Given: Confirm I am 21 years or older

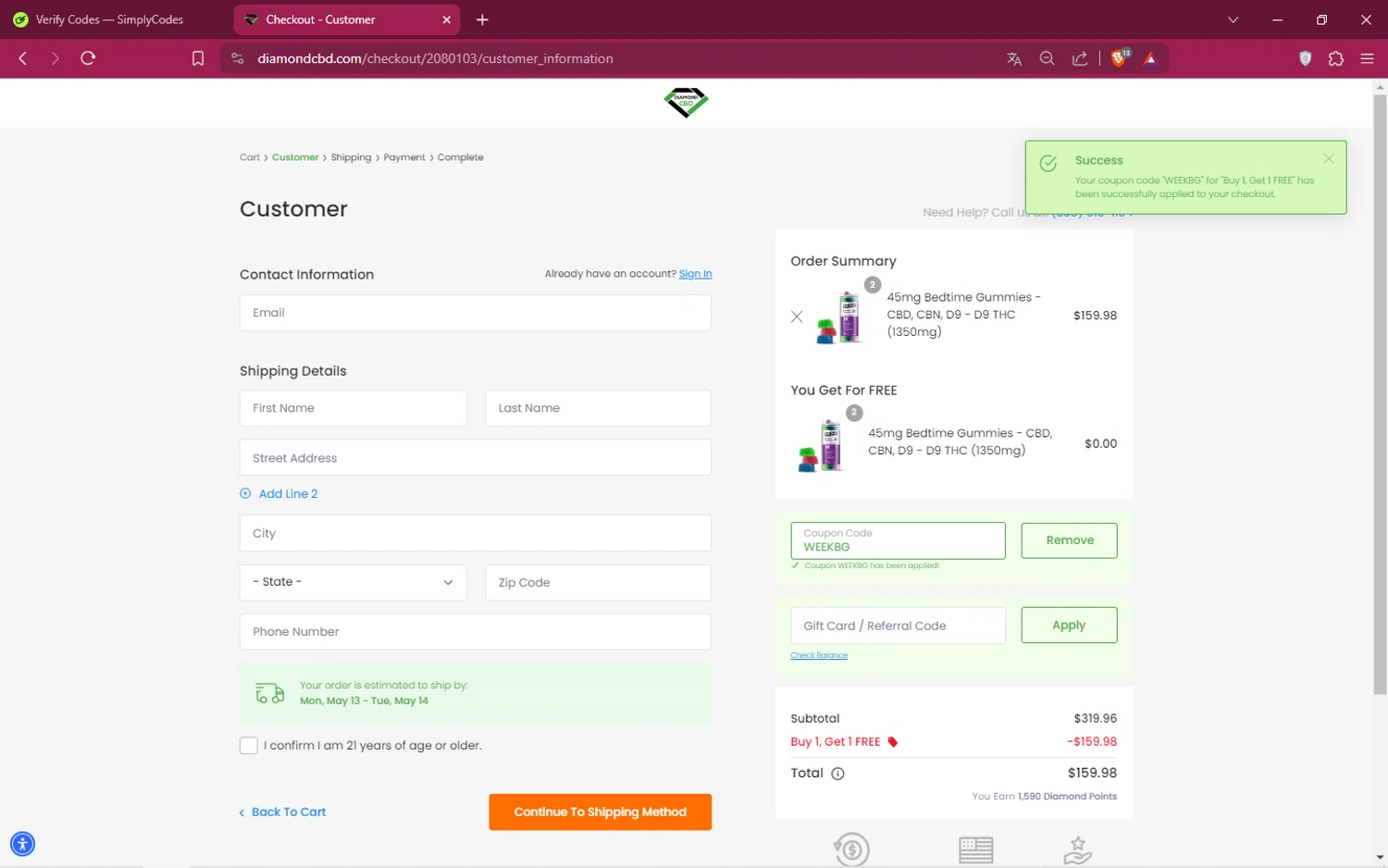Looking at the screenshot, I should pos(248,746).
